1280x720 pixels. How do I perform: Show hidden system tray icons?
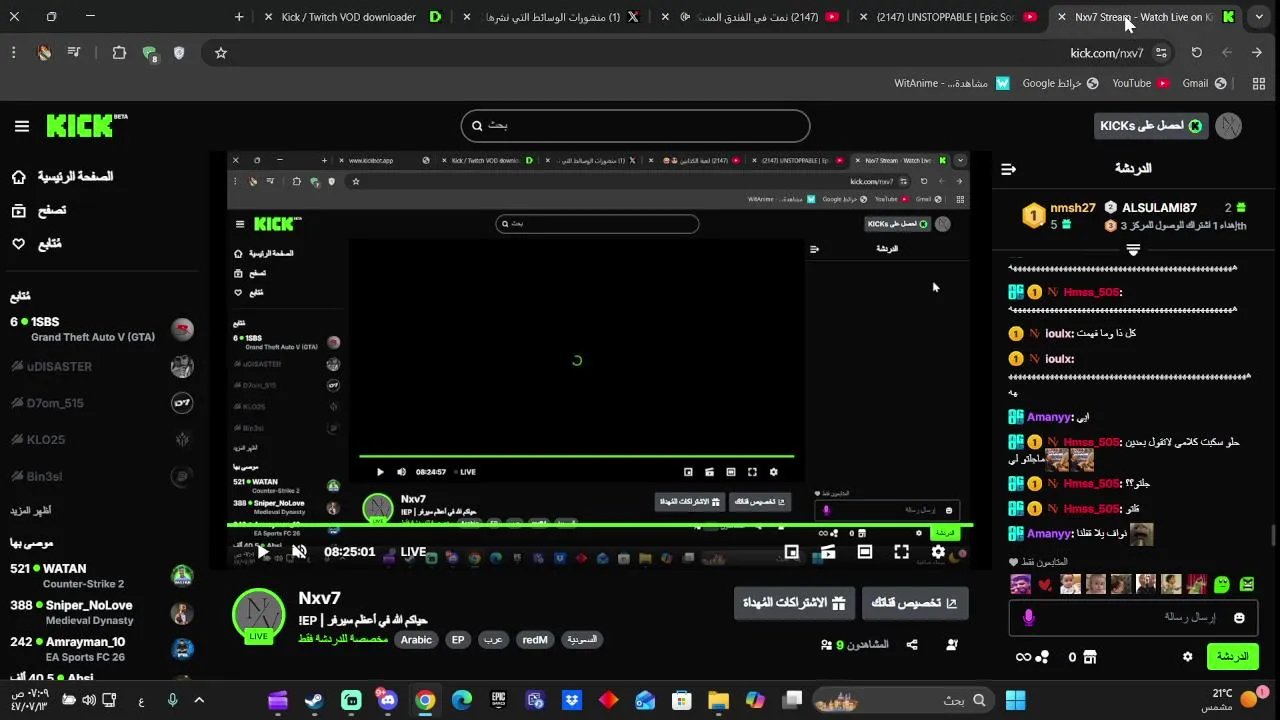(199, 700)
